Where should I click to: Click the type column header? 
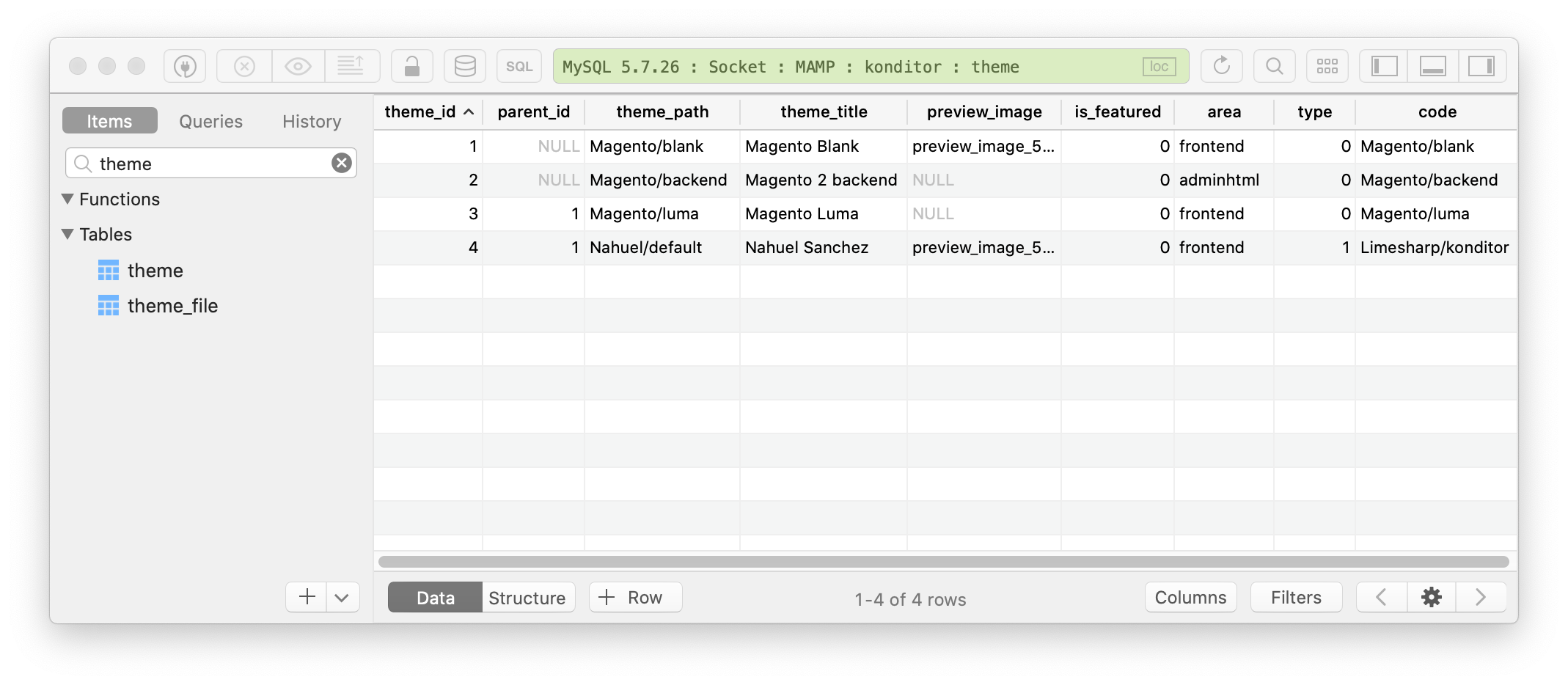pyautogui.click(x=1314, y=112)
